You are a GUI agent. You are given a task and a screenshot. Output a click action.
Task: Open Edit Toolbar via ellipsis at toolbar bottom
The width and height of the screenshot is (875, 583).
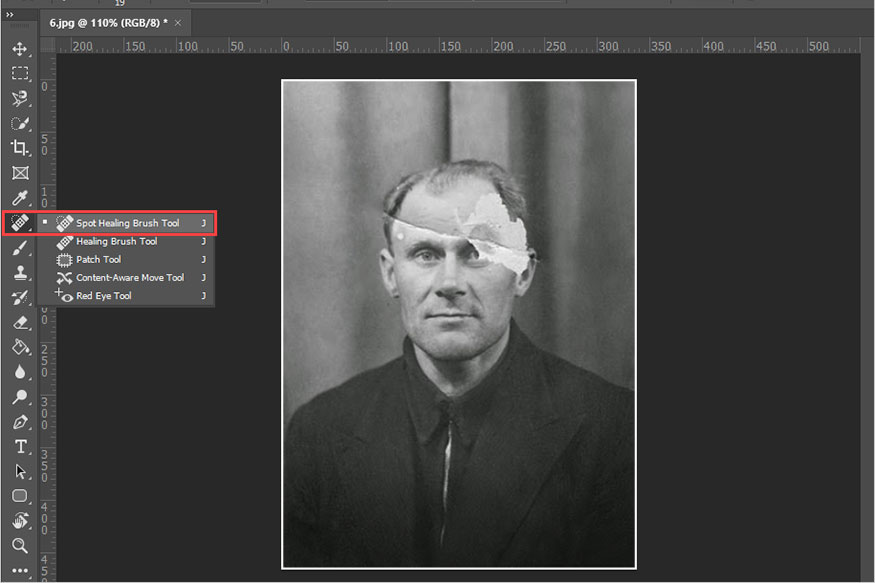pos(19,571)
